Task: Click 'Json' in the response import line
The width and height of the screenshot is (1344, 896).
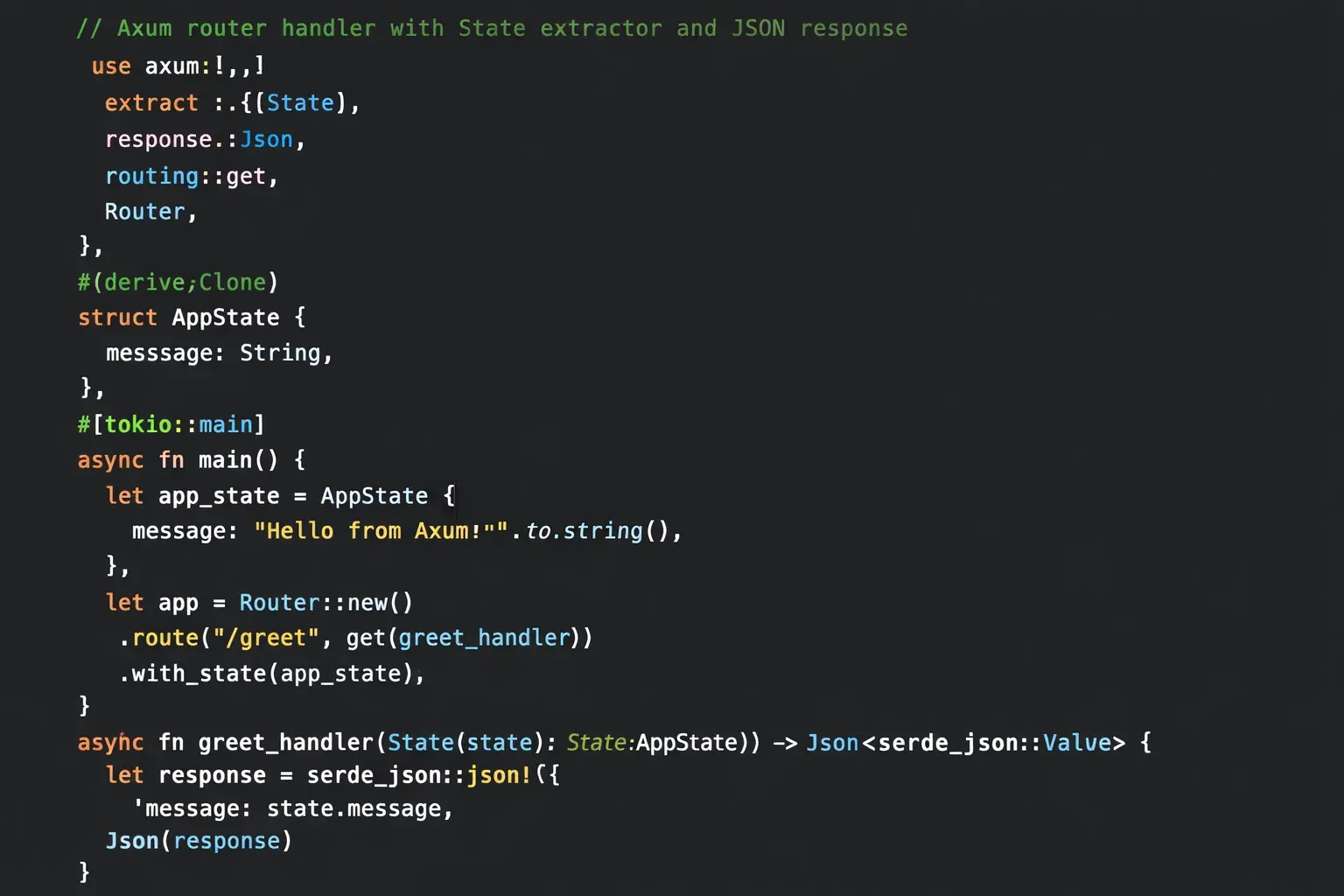Action: point(267,140)
